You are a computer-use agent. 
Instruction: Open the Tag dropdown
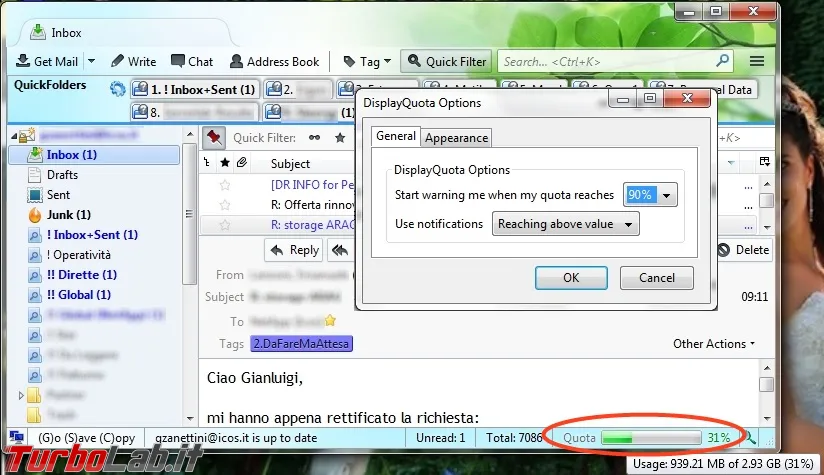[x=367, y=61]
